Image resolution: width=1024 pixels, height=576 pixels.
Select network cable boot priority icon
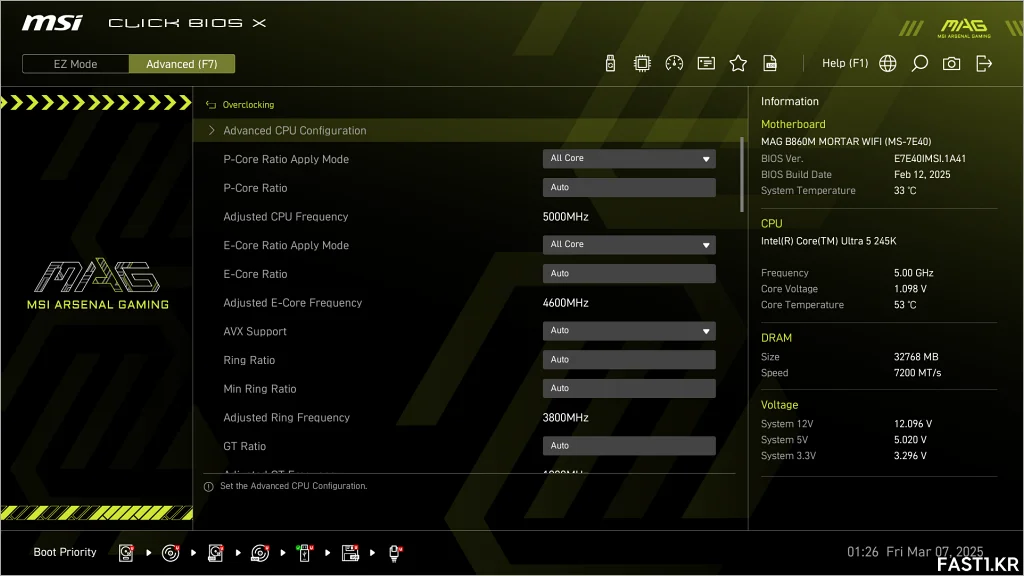395,553
